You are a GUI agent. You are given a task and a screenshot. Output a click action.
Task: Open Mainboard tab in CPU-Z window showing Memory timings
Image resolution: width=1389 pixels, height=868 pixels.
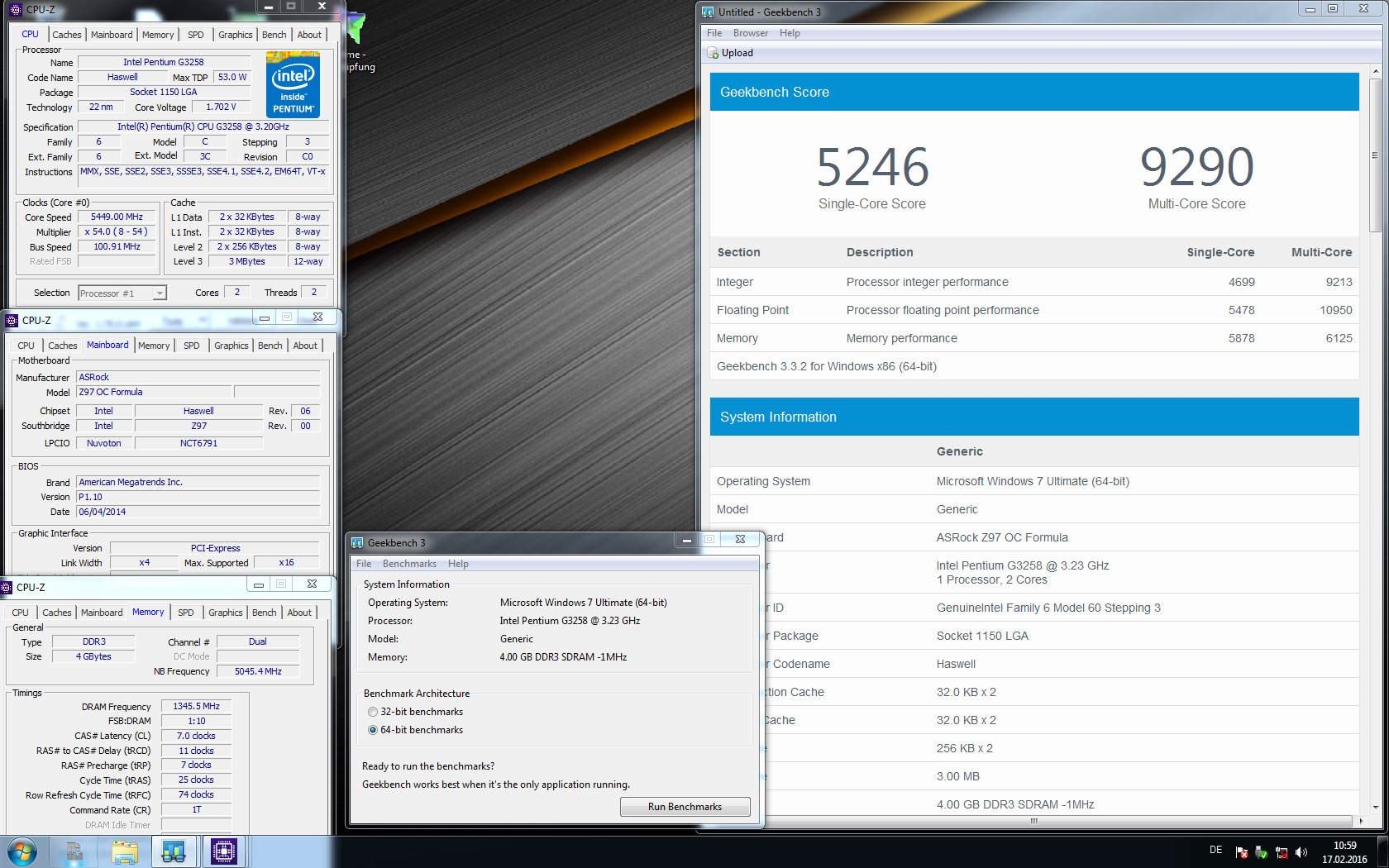(102, 613)
